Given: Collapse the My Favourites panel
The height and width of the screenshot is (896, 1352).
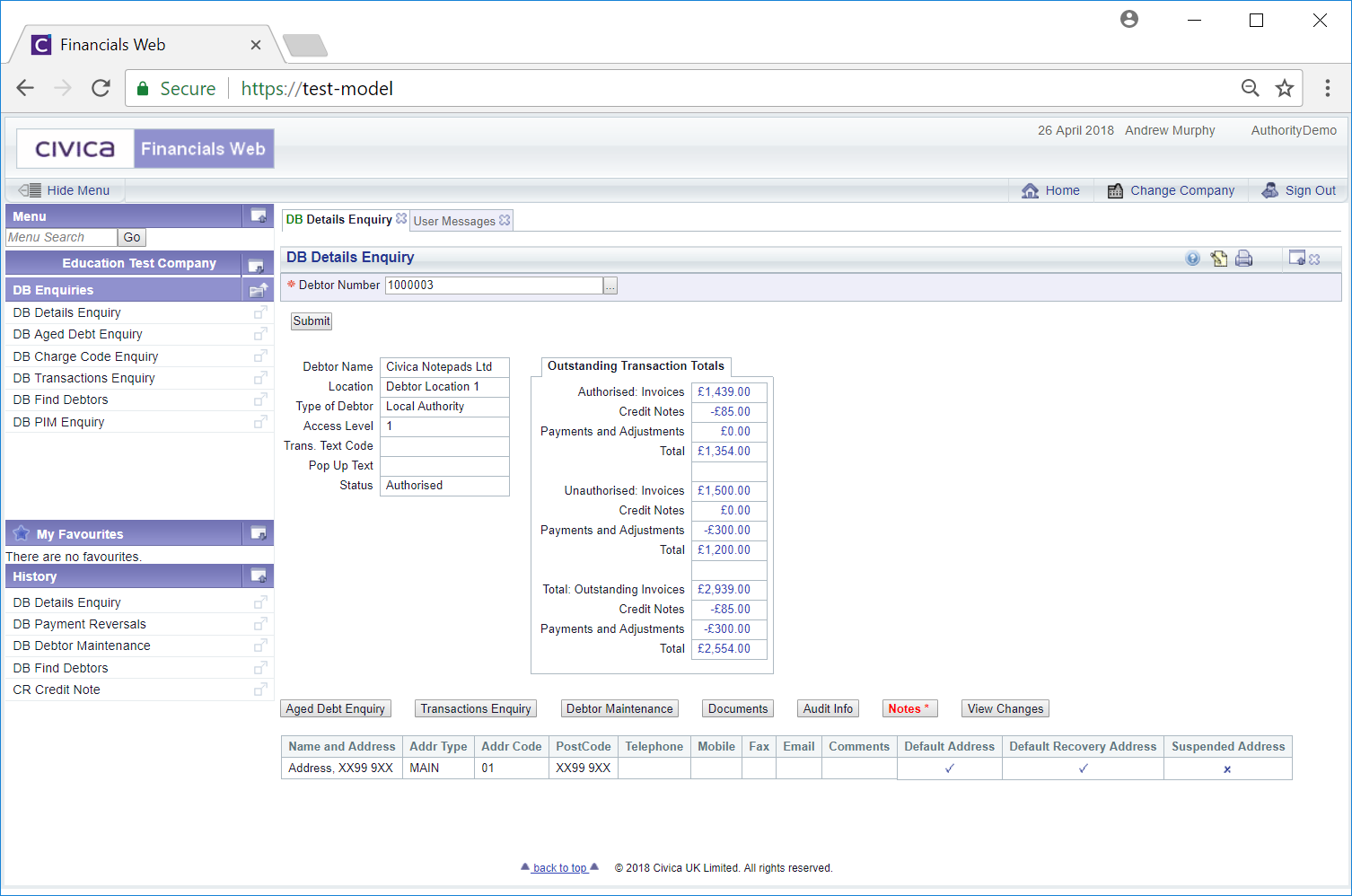Looking at the screenshot, I should 259,533.
